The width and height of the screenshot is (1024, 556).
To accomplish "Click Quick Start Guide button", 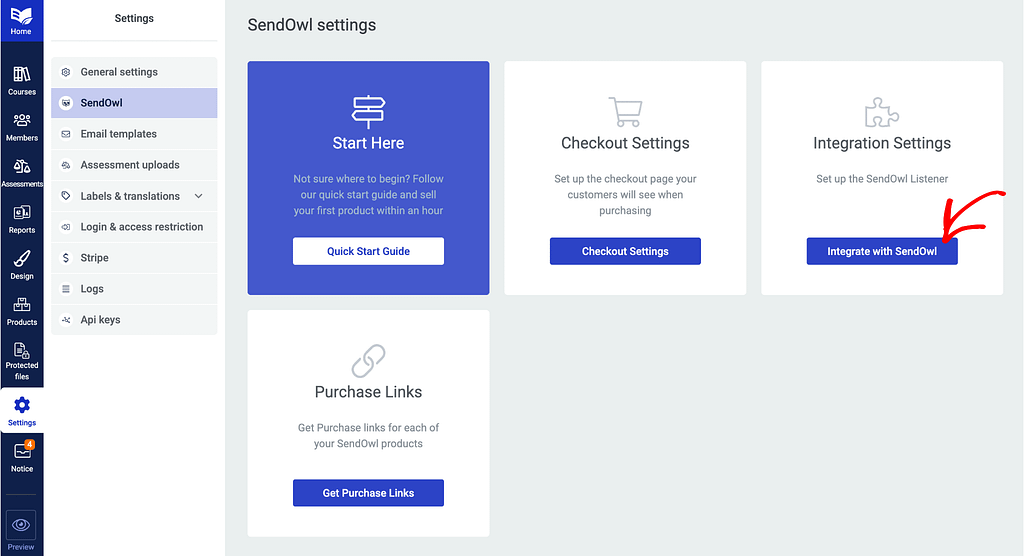I will tap(368, 252).
